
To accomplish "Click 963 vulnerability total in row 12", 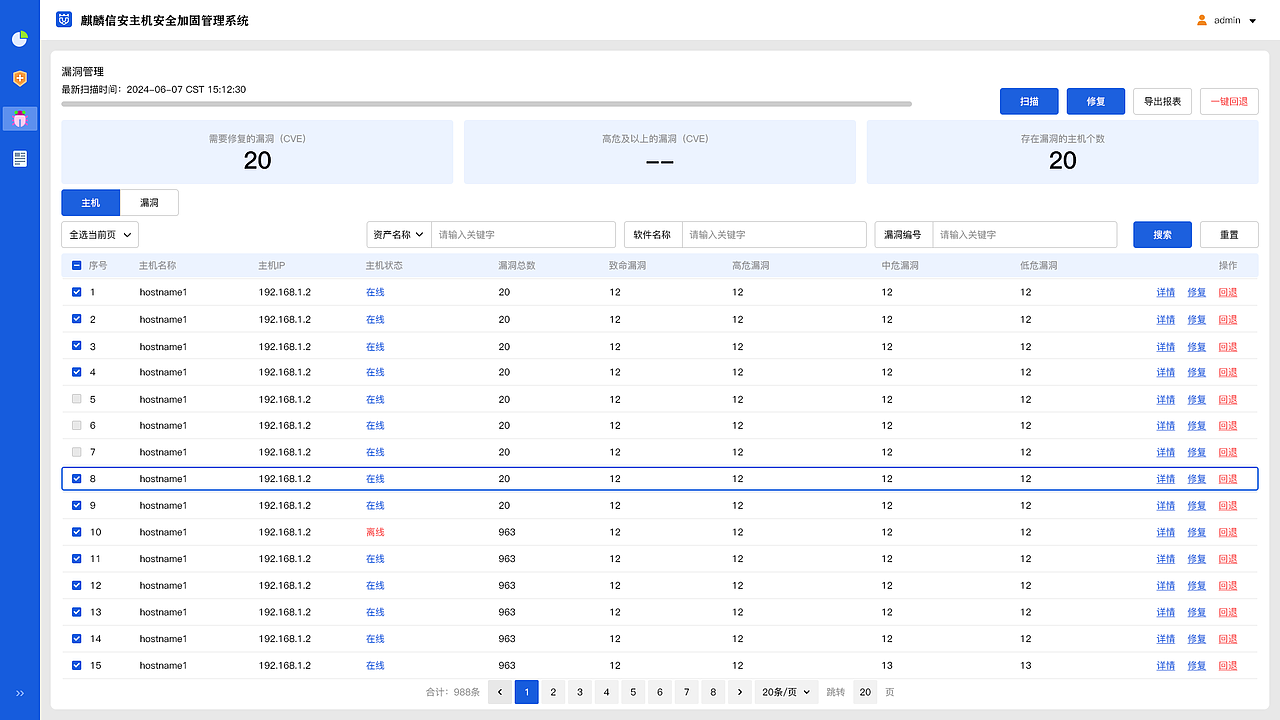I will 507,585.
